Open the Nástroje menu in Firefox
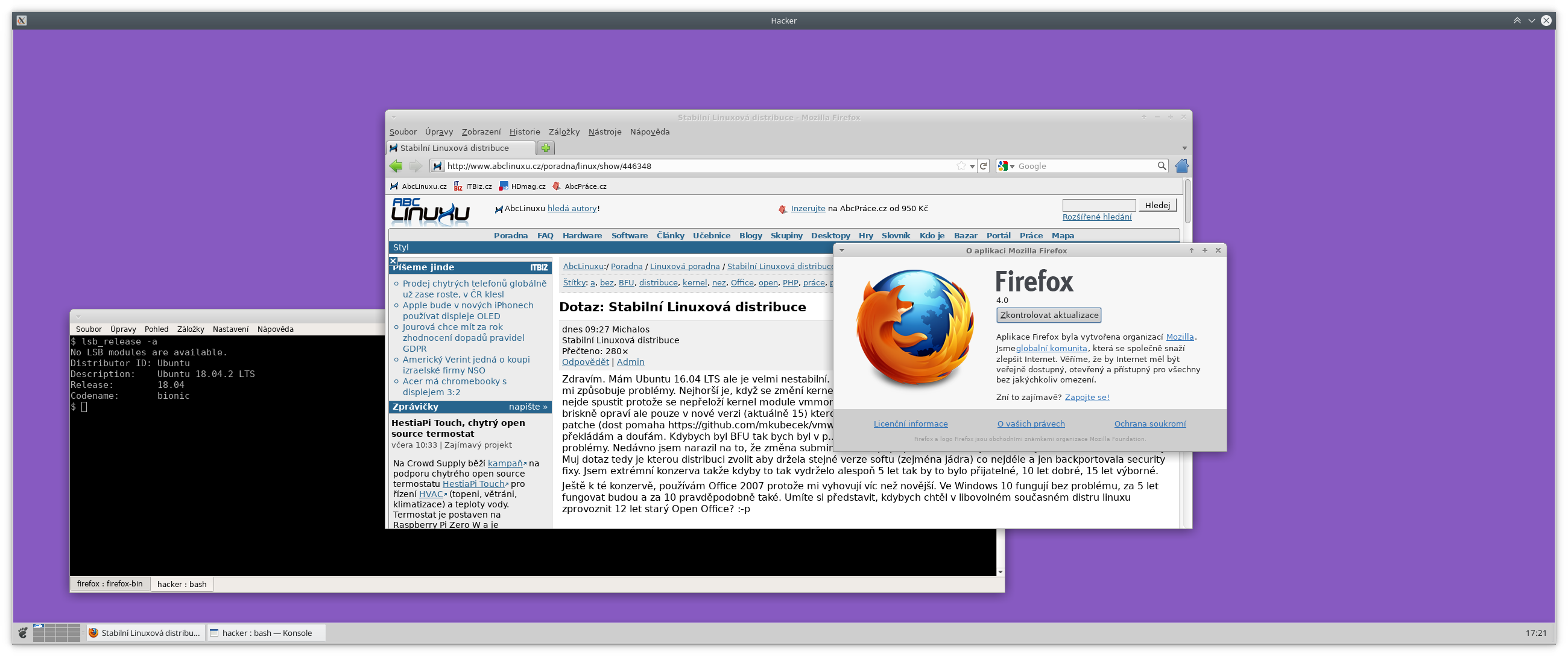Screen dimensions: 1568x657 (604, 132)
